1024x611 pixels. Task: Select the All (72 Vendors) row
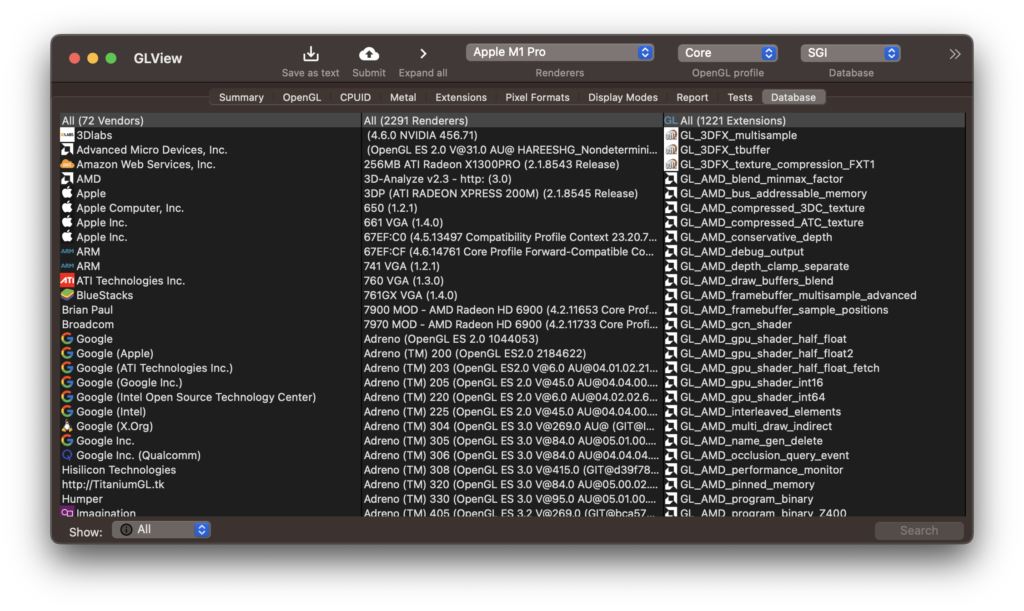coord(210,121)
